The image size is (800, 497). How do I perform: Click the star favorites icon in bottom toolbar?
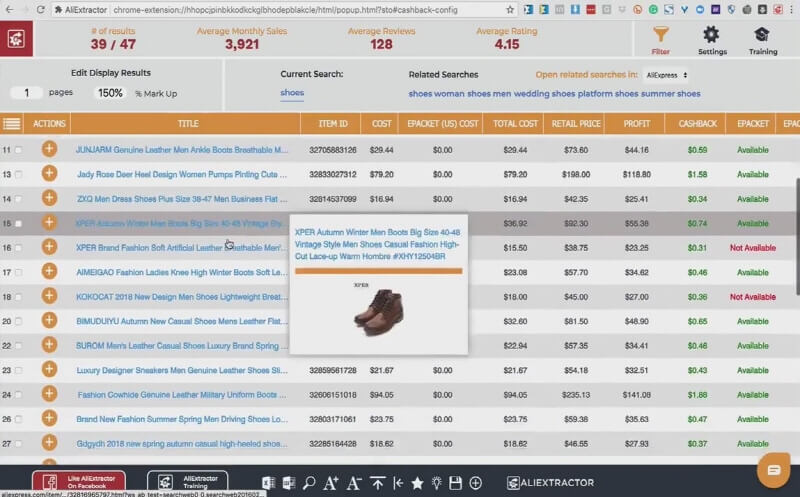[x=417, y=483]
